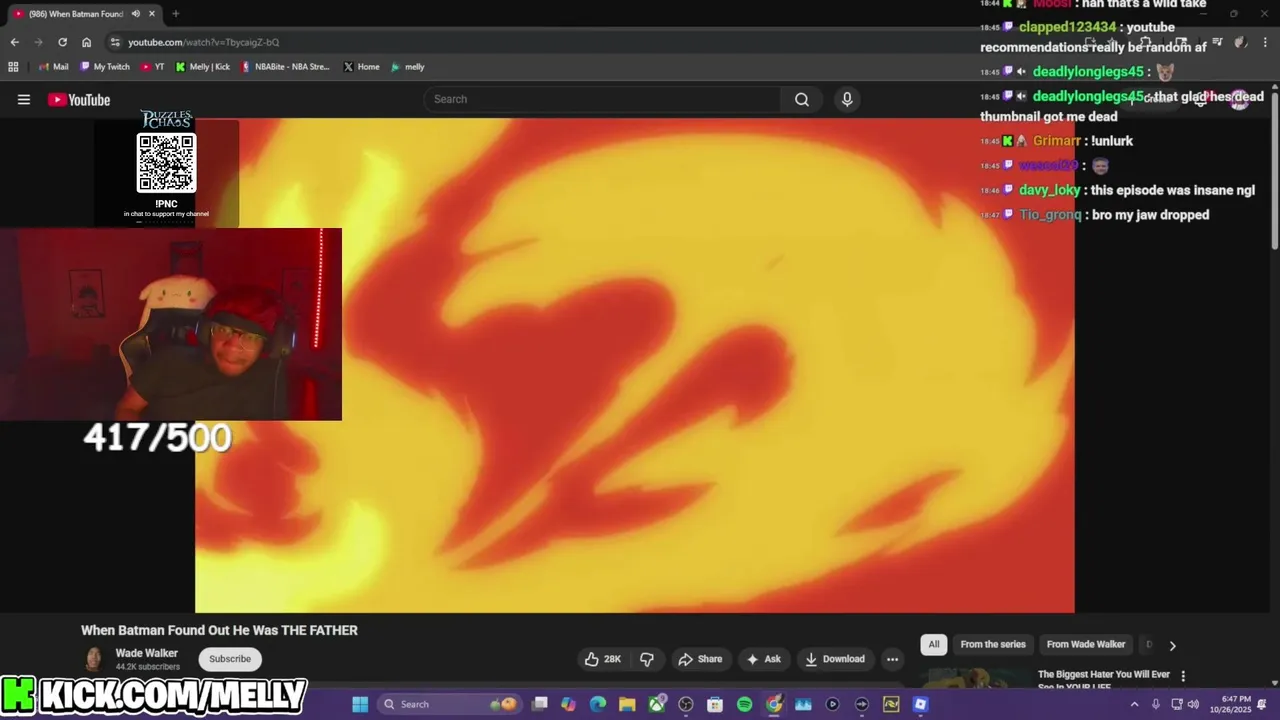The image size is (1280, 720).
Task: Select the From the series chip
Action: tap(993, 645)
